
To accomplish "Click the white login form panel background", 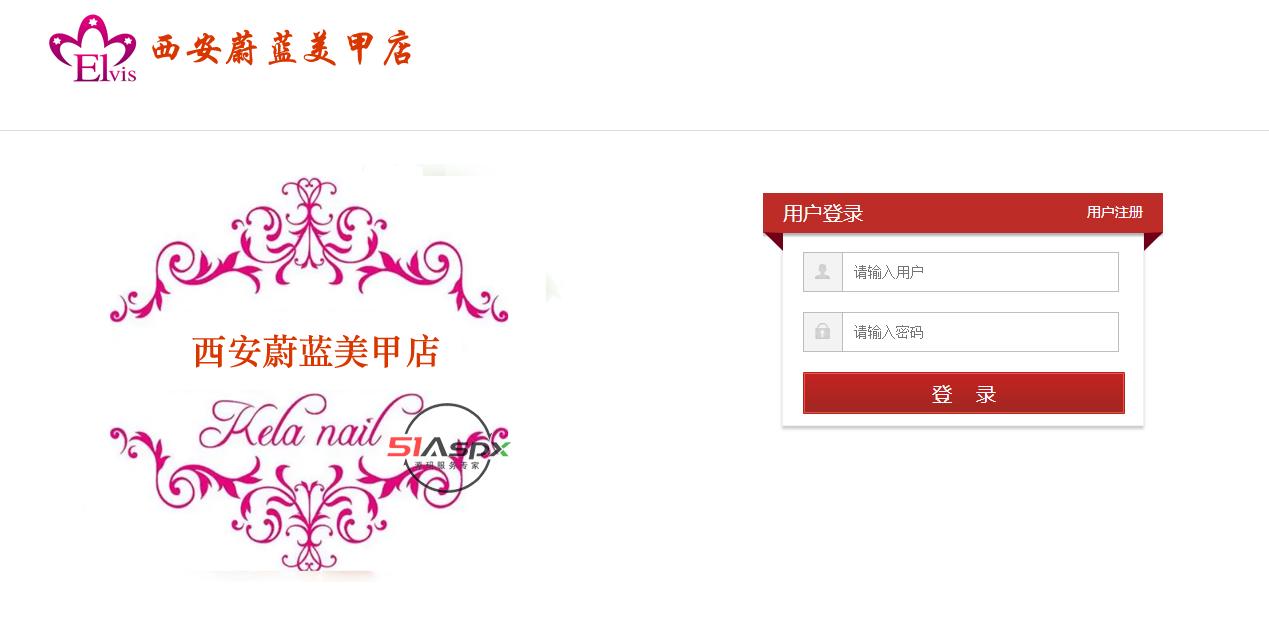I will pyautogui.click(x=963, y=330).
